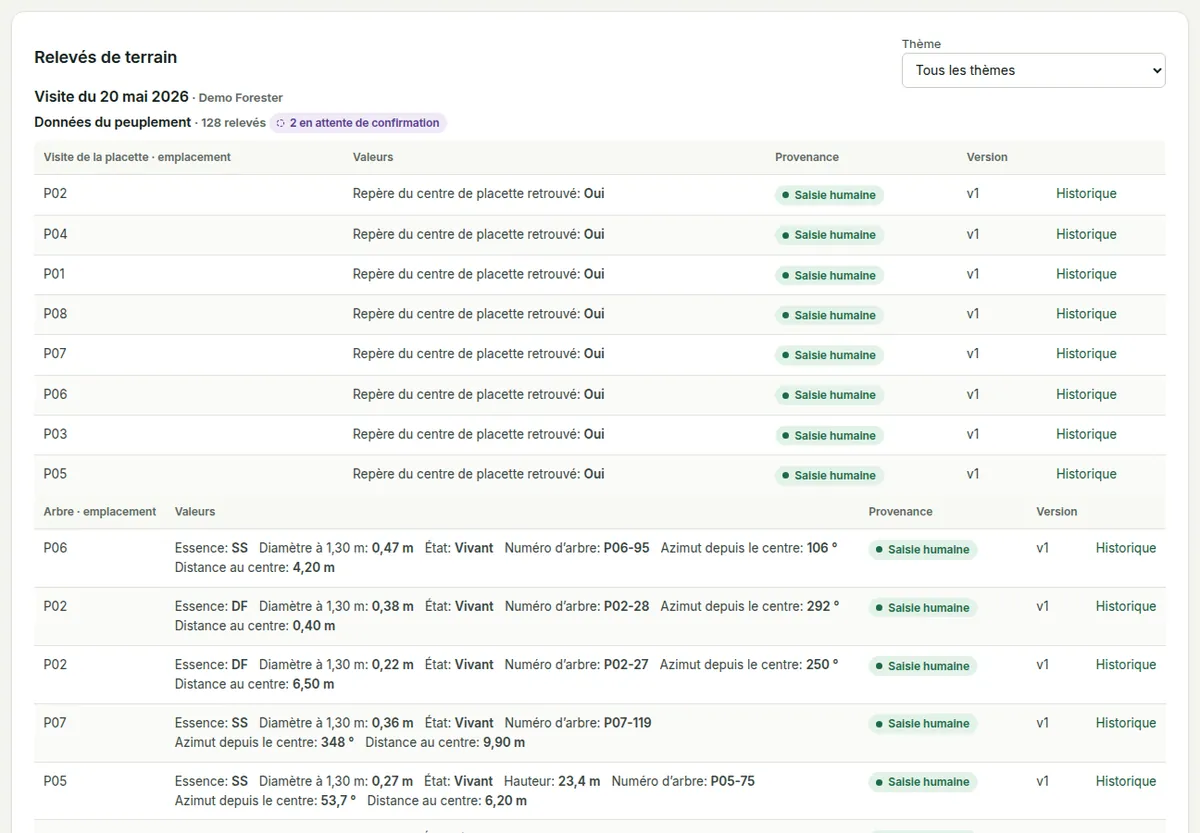Show Historique for tree P05-75

coord(1126,781)
